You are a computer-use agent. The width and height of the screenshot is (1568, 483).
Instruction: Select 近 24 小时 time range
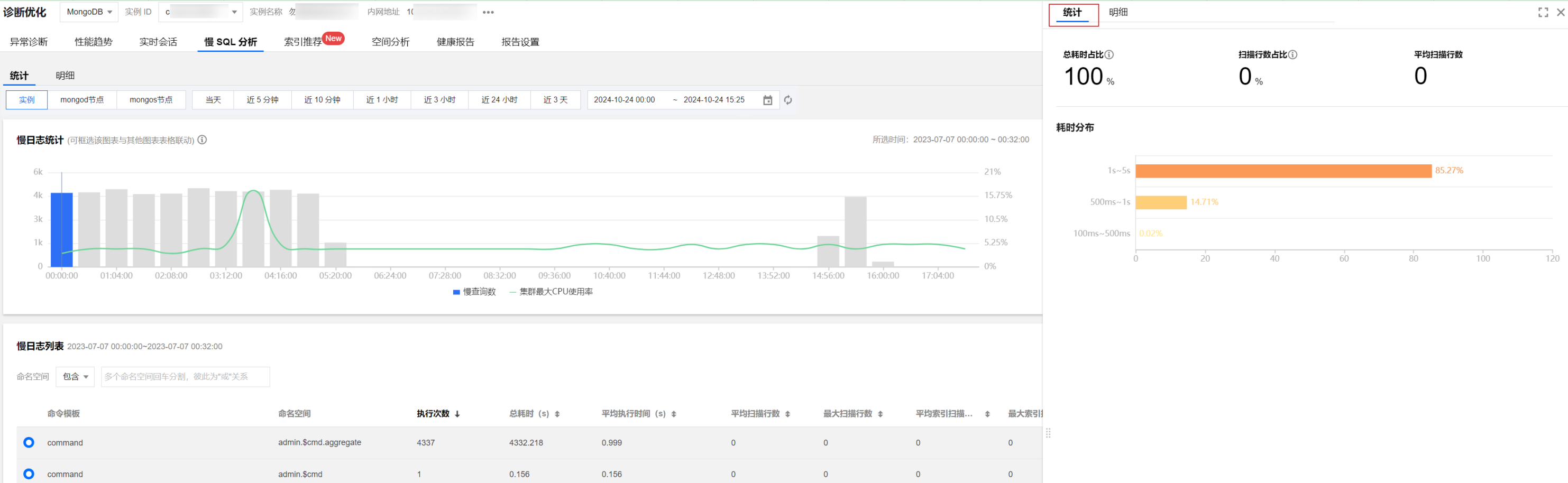coord(499,100)
